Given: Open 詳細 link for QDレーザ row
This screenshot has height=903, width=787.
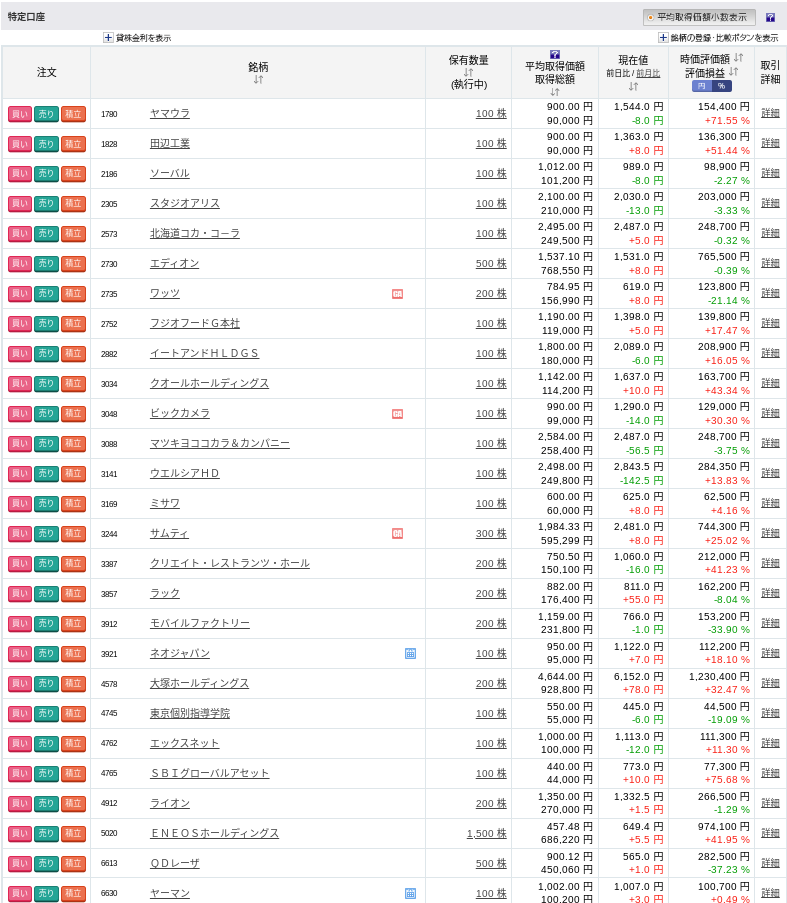Looking at the screenshot, I should click(x=770, y=863).
